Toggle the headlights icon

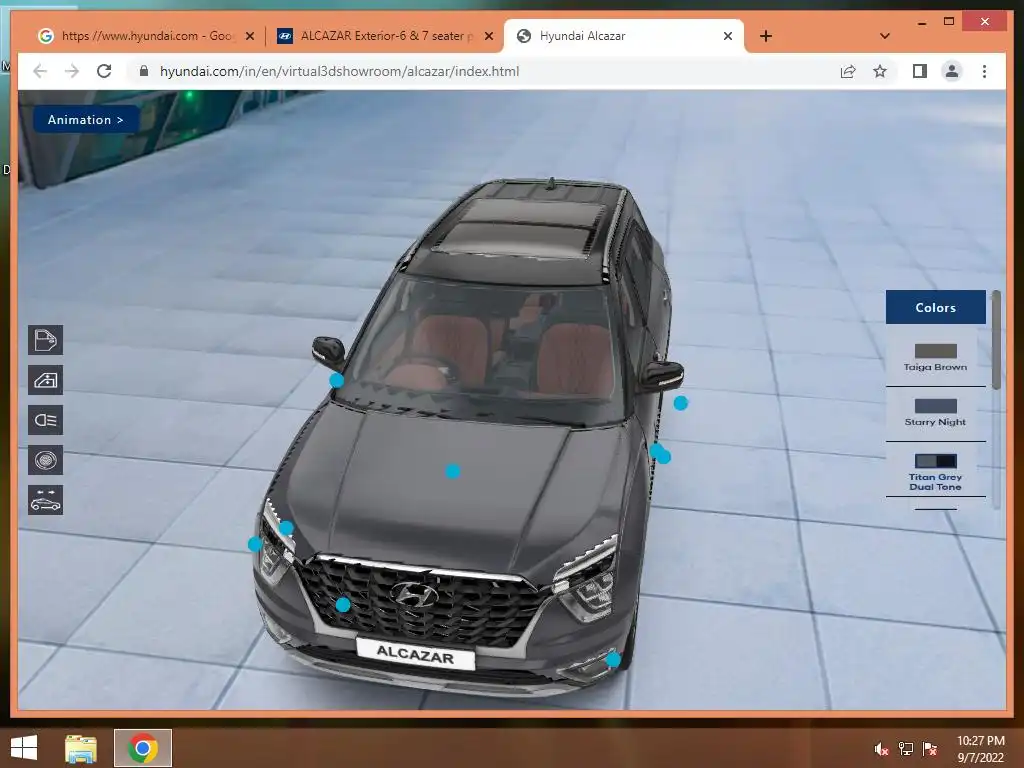45,420
